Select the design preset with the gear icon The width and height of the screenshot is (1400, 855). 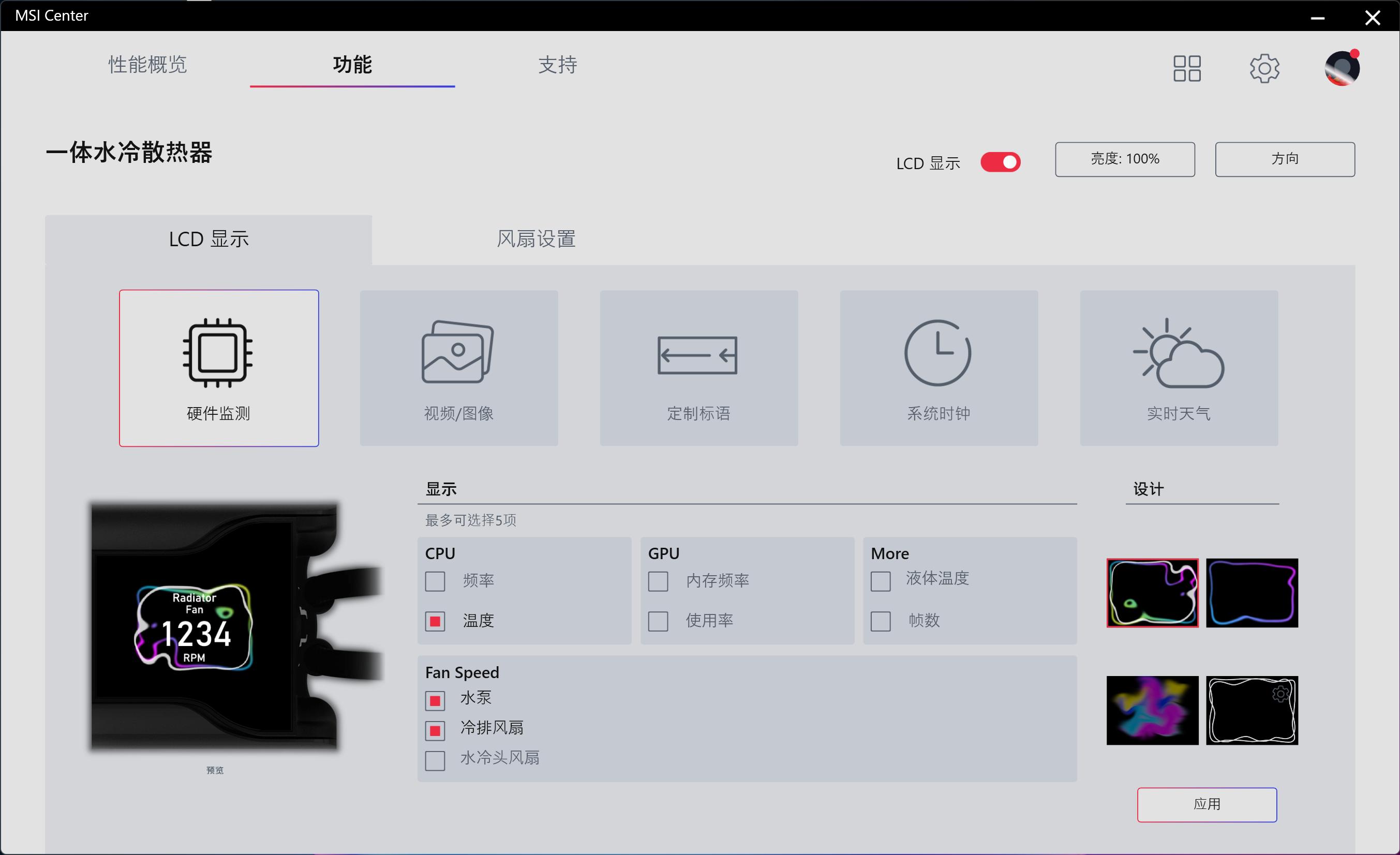[1252, 710]
